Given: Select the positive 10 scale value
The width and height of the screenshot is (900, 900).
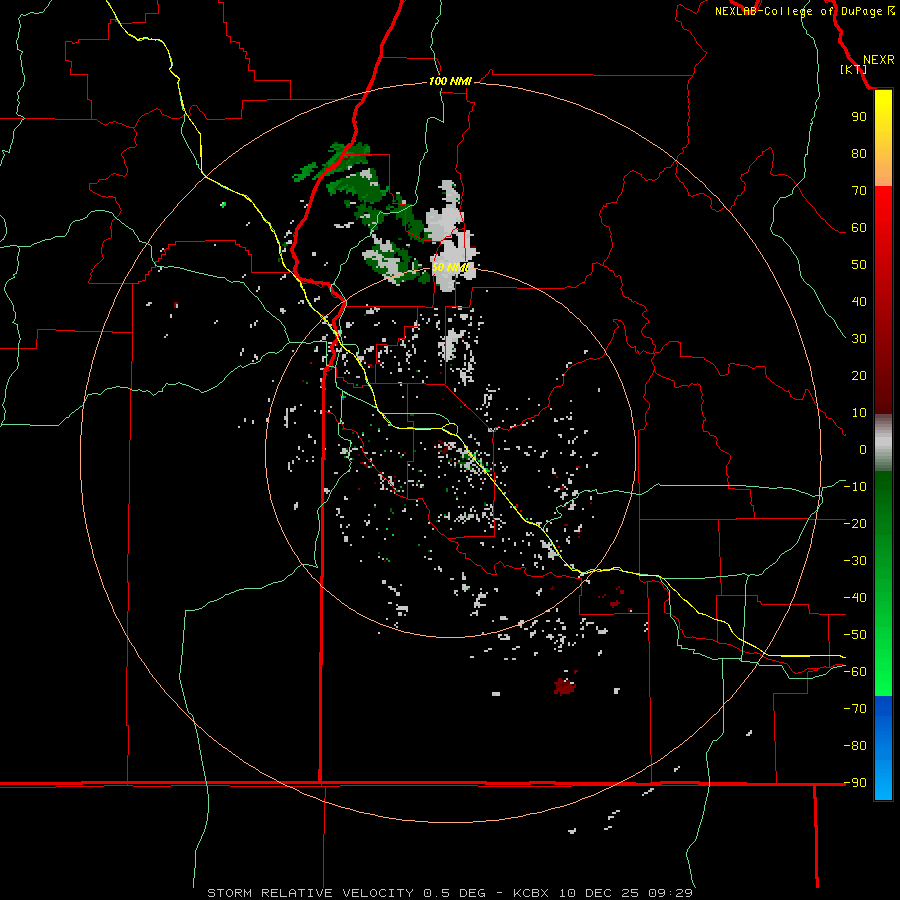Looking at the screenshot, I should point(859,413).
